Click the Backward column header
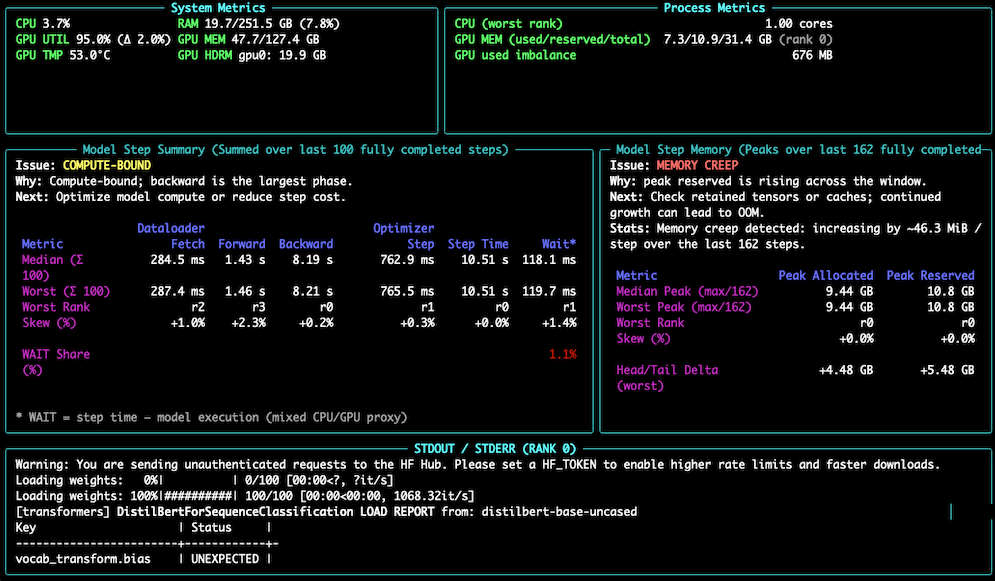Image resolution: width=995 pixels, height=581 pixels. point(306,244)
